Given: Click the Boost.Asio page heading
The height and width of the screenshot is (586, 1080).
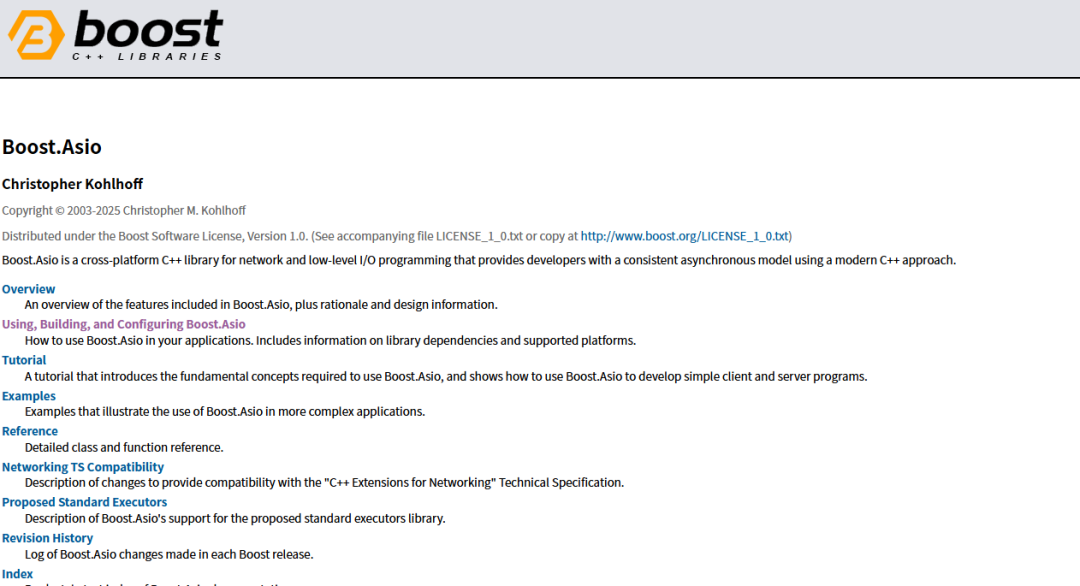Looking at the screenshot, I should [x=52, y=147].
